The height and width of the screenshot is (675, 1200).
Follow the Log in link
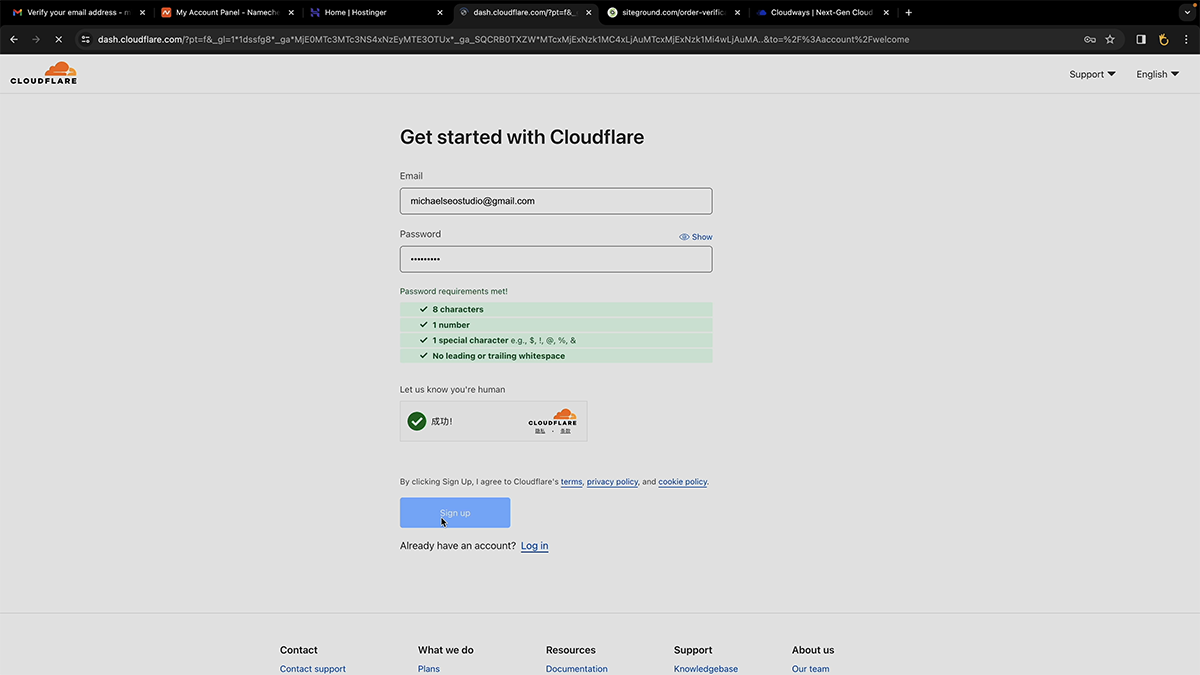[535, 546]
